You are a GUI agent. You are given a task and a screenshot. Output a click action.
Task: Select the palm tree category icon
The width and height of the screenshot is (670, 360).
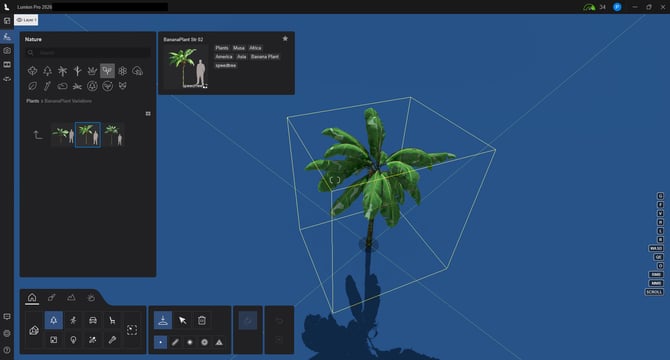(x=62, y=71)
